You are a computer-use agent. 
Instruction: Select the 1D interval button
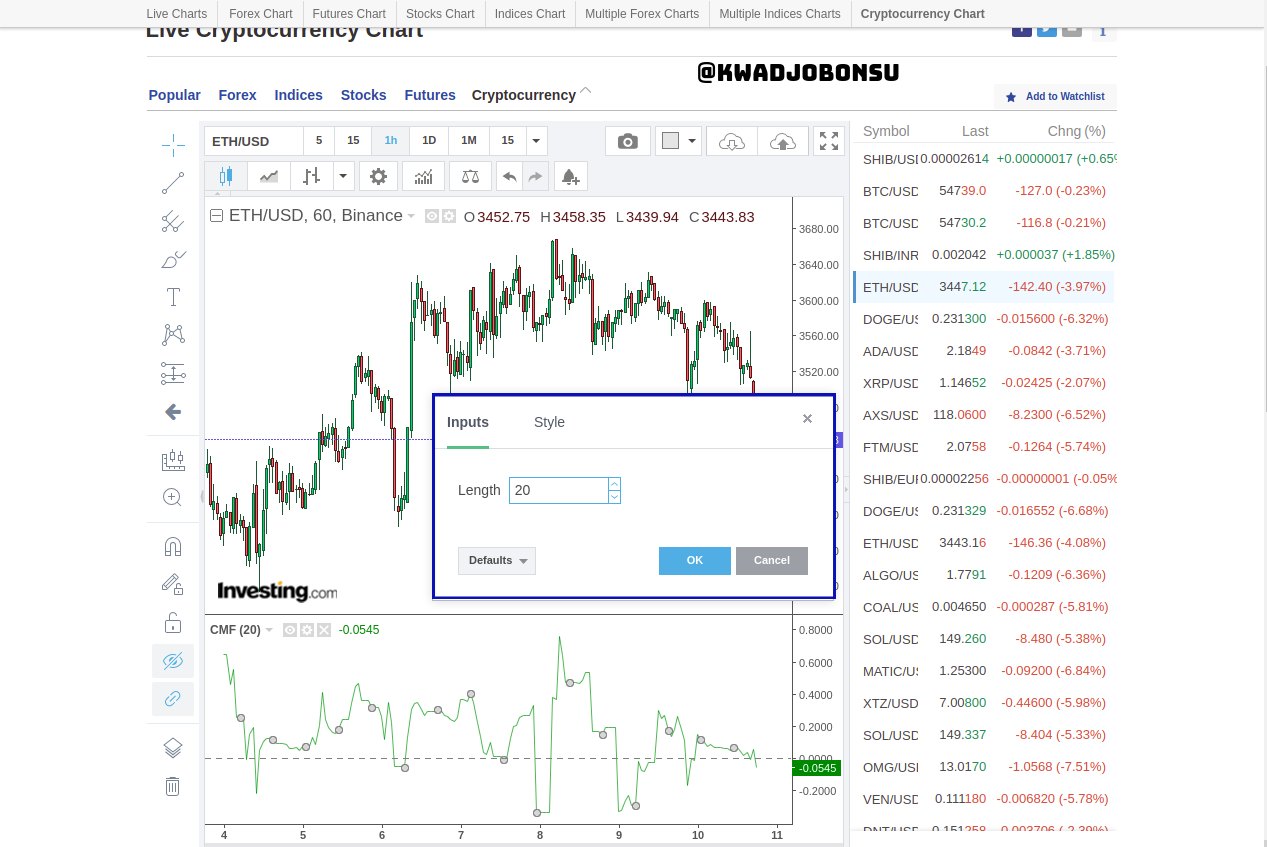coord(429,141)
